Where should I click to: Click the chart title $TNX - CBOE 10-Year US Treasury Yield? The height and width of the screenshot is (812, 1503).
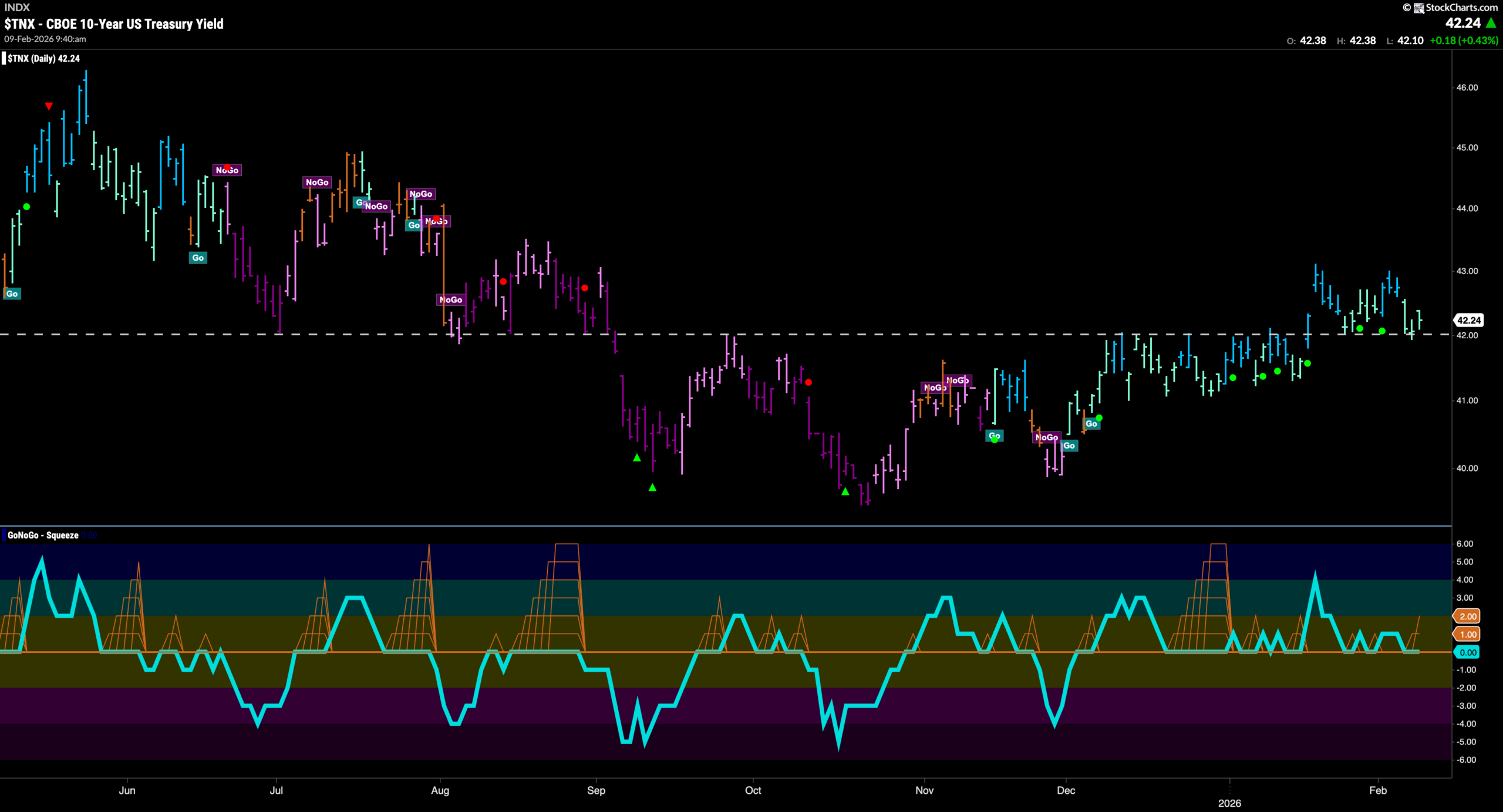click(x=114, y=24)
